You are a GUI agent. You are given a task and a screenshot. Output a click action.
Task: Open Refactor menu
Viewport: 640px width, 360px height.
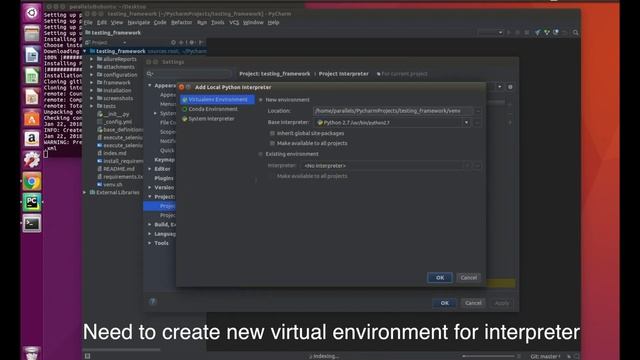click(181, 22)
